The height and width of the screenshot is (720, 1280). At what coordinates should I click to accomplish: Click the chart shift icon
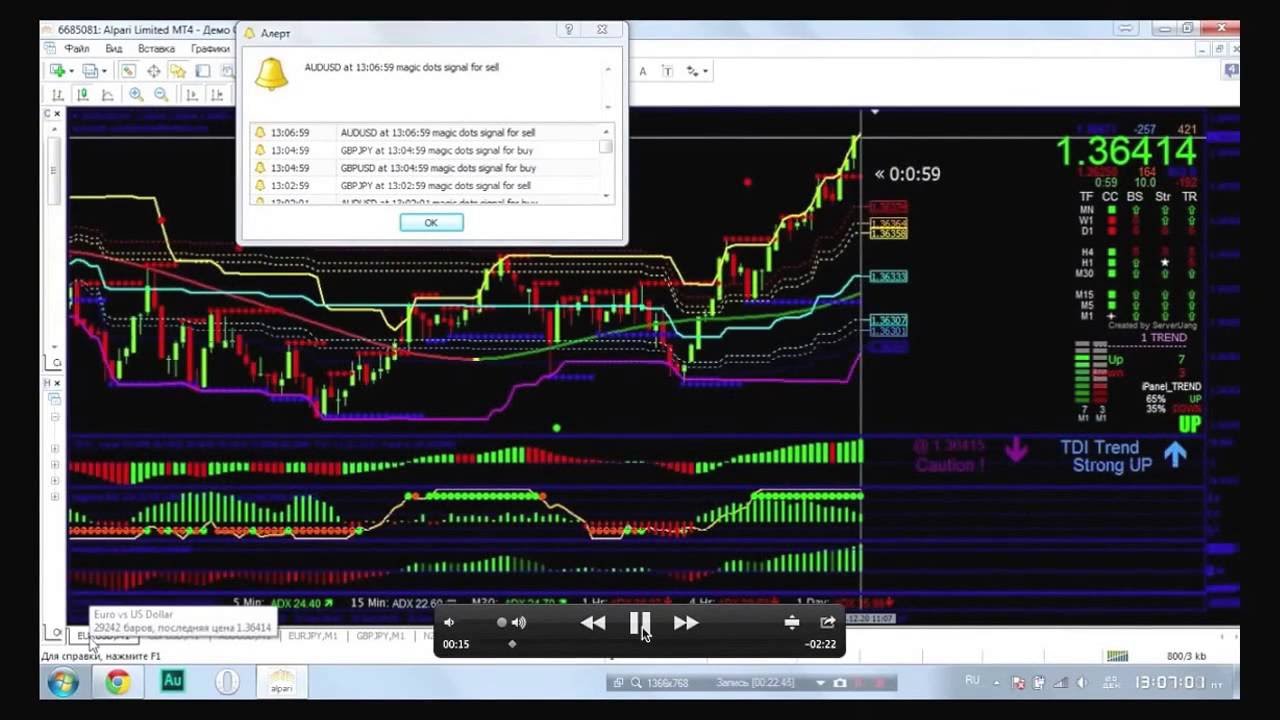pyautogui.click(x=217, y=95)
